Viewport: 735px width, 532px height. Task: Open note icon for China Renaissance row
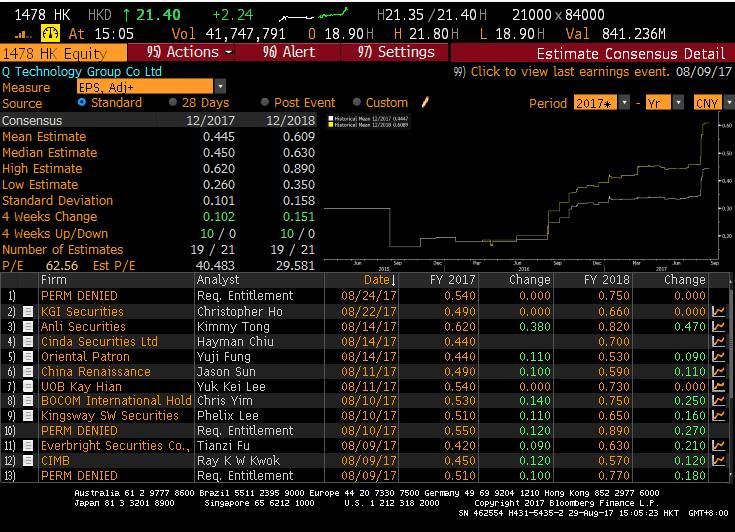pyautogui.click(x=28, y=371)
